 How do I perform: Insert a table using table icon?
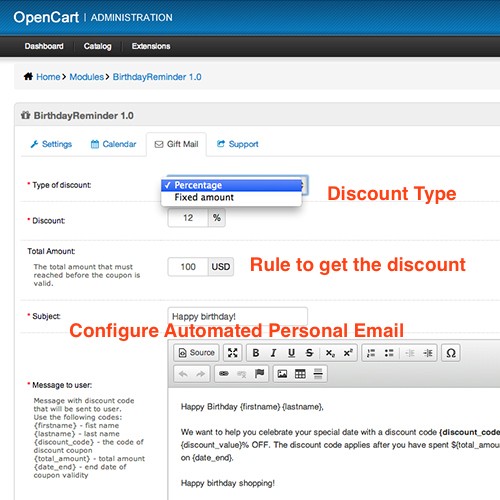point(300,374)
